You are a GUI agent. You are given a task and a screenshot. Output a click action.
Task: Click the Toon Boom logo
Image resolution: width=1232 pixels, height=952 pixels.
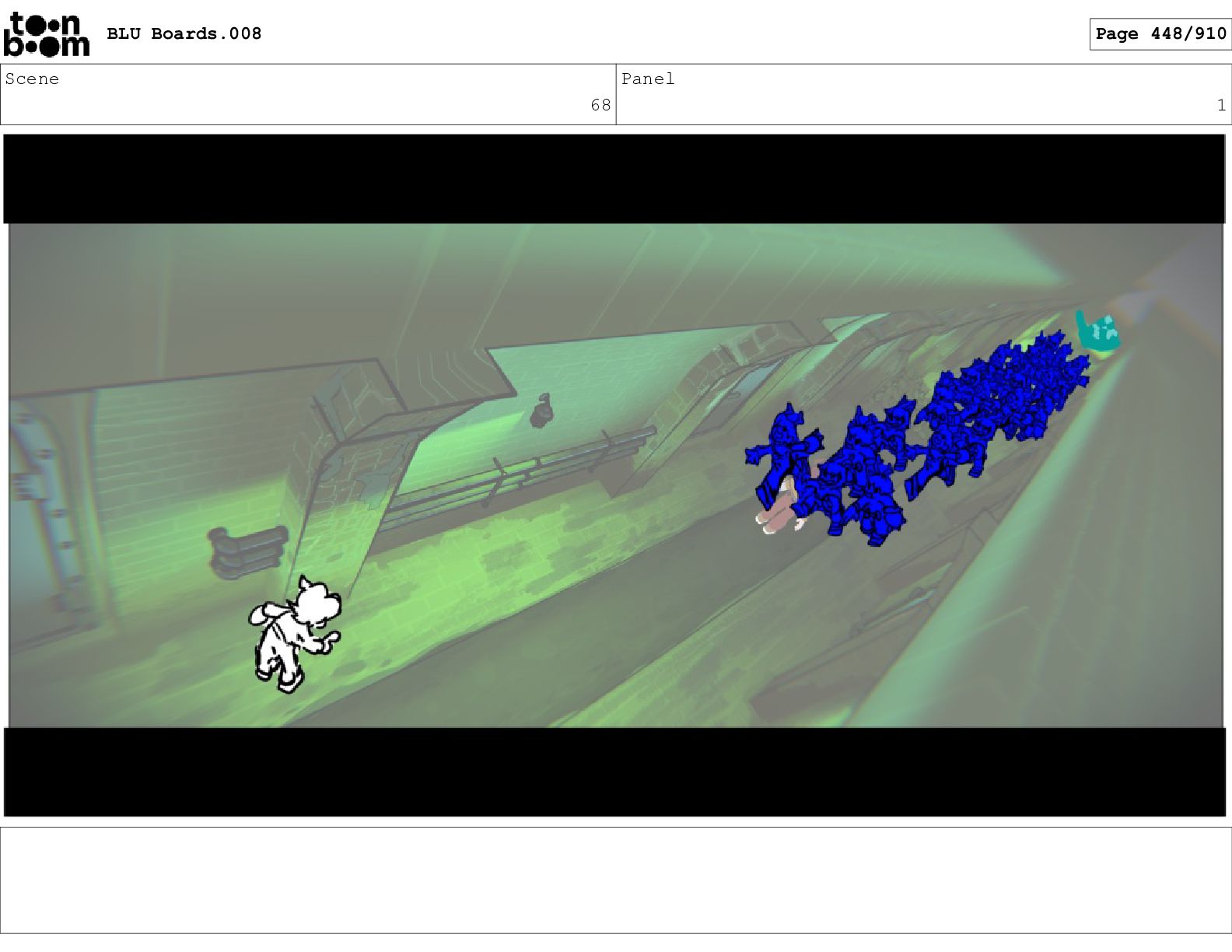47,34
